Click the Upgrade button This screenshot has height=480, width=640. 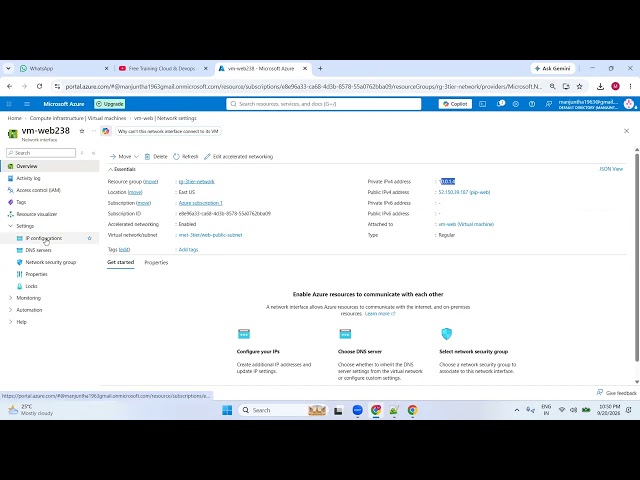pyautogui.click(x=110, y=104)
